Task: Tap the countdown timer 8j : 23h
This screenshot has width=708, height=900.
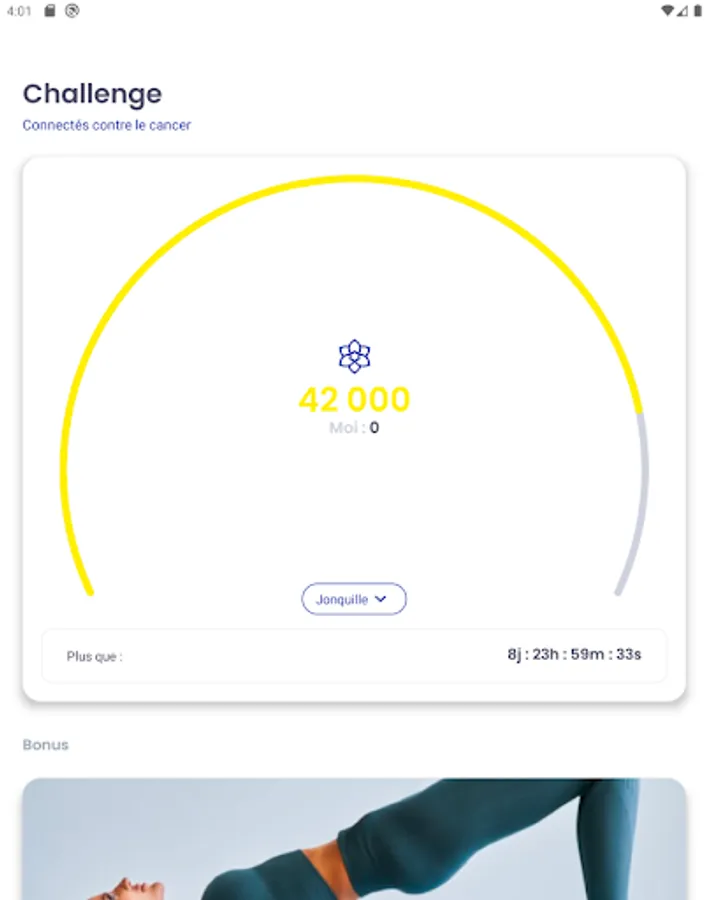Action: (x=574, y=654)
